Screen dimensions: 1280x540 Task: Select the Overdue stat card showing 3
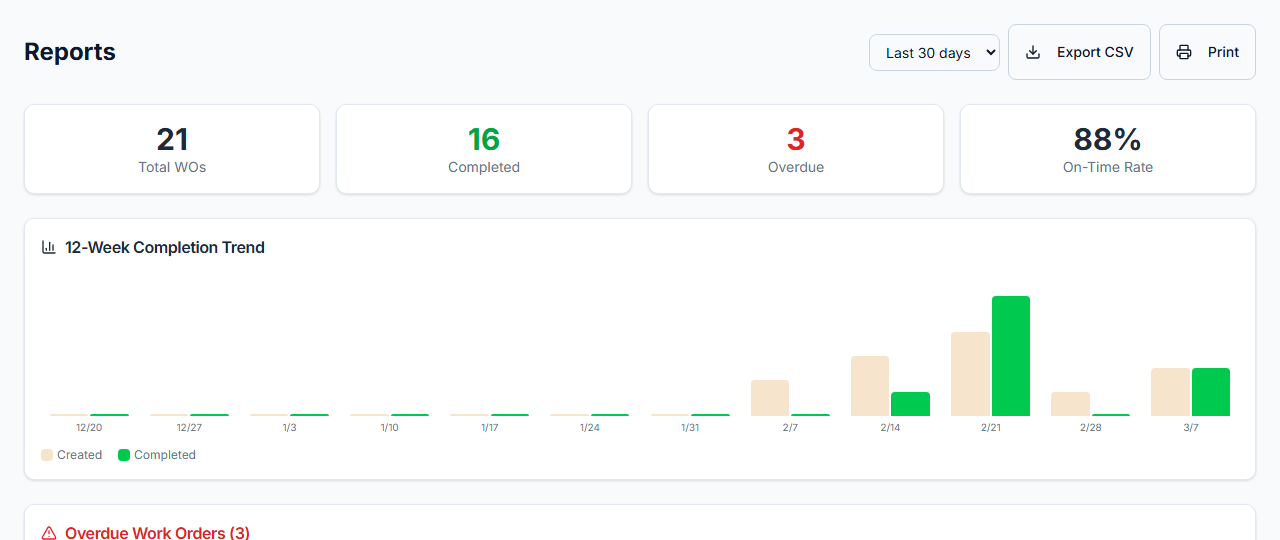(x=796, y=149)
